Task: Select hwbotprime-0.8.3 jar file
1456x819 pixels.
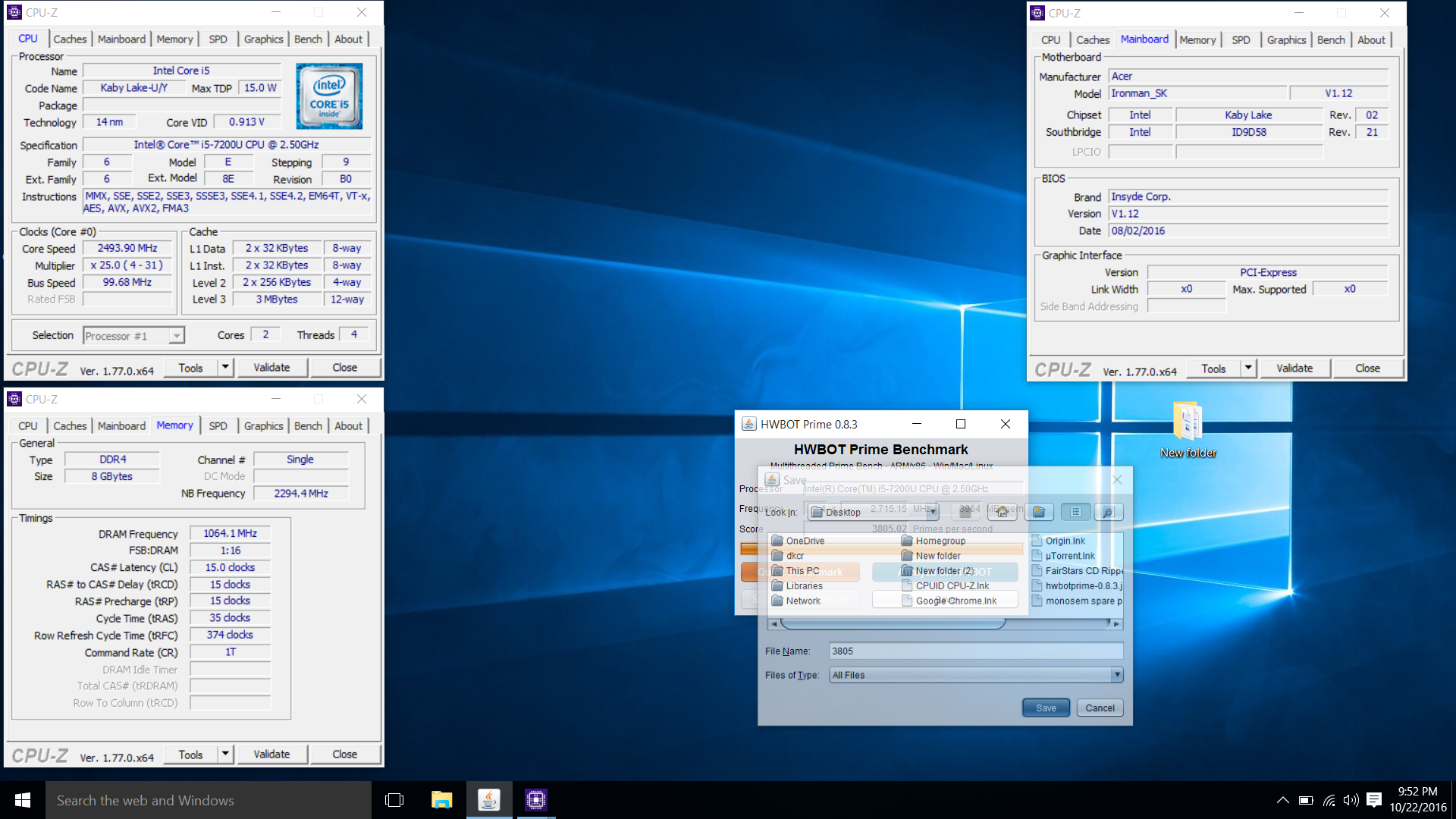Action: point(1078,586)
